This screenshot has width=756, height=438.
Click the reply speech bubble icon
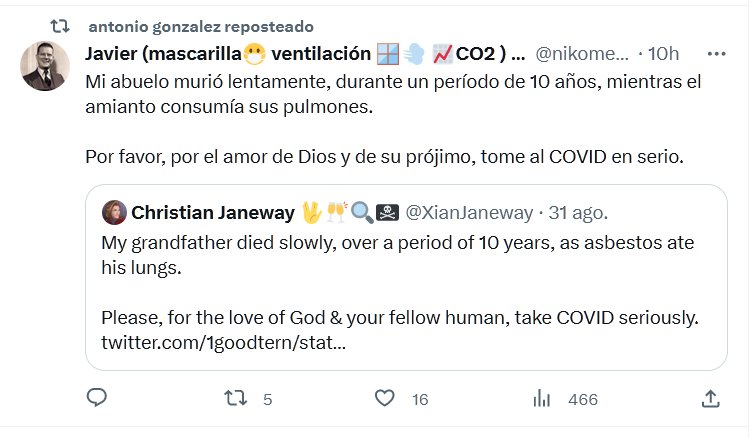coord(97,398)
